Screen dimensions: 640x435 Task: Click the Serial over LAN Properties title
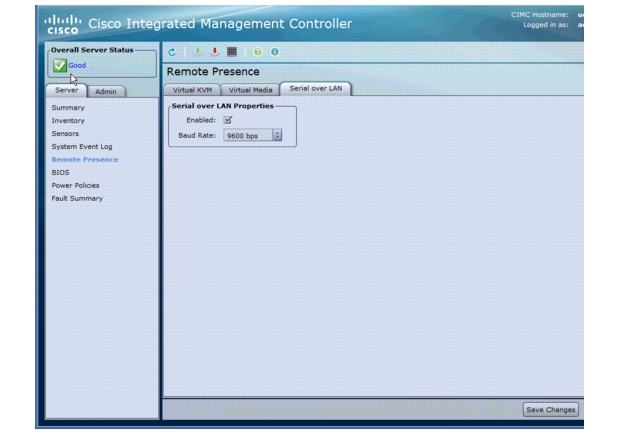pyautogui.click(x=222, y=106)
